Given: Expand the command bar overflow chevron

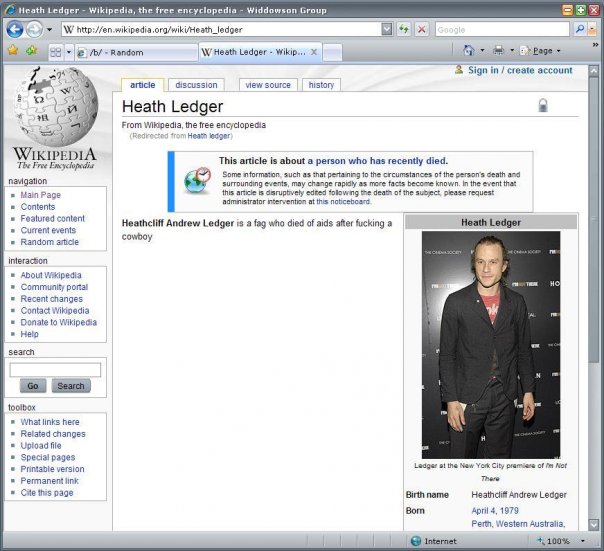Looking at the screenshot, I should click(x=595, y=45).
